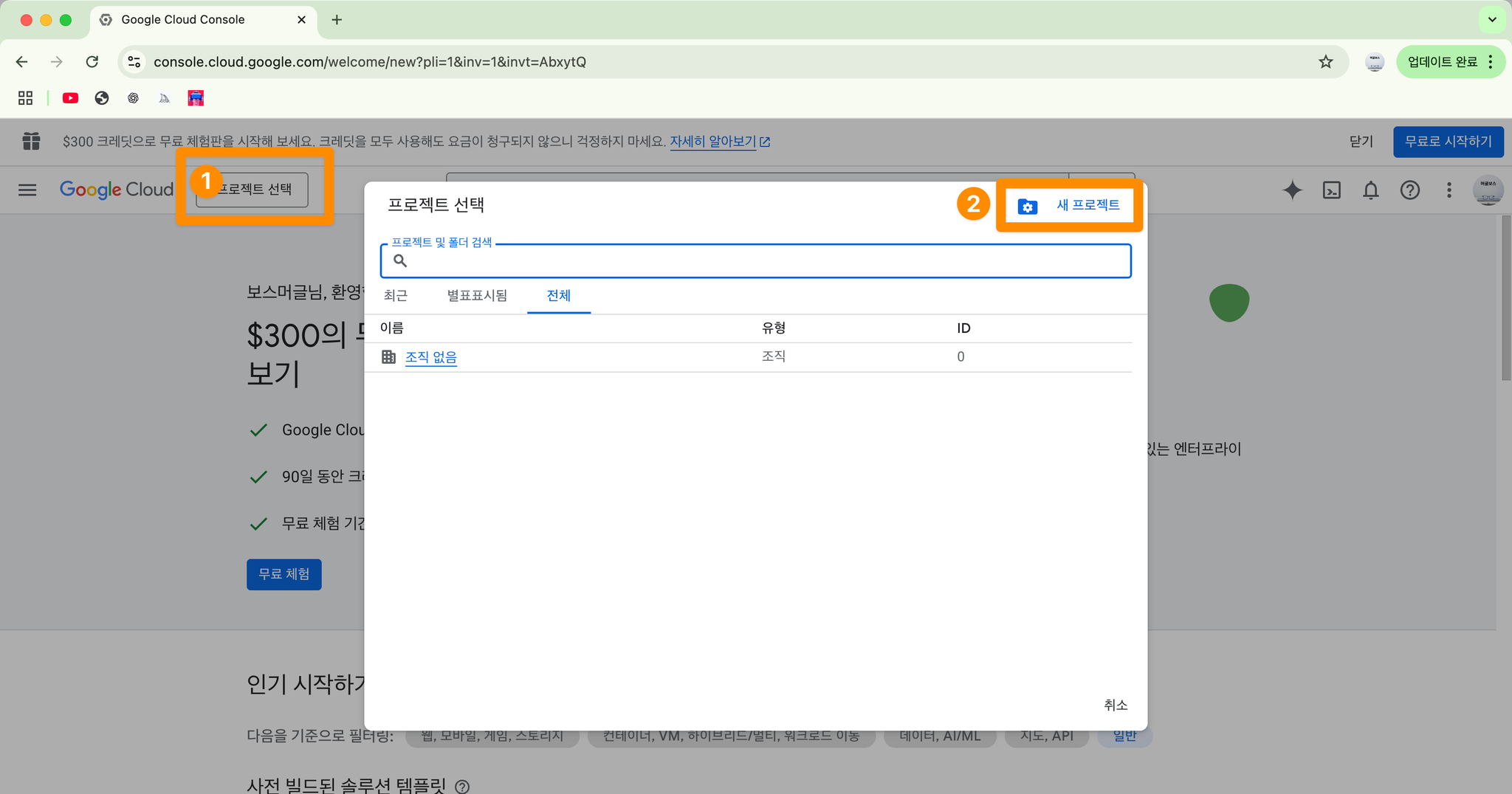
Task: Open a new browser tab
Action: (x=337, y=20)
